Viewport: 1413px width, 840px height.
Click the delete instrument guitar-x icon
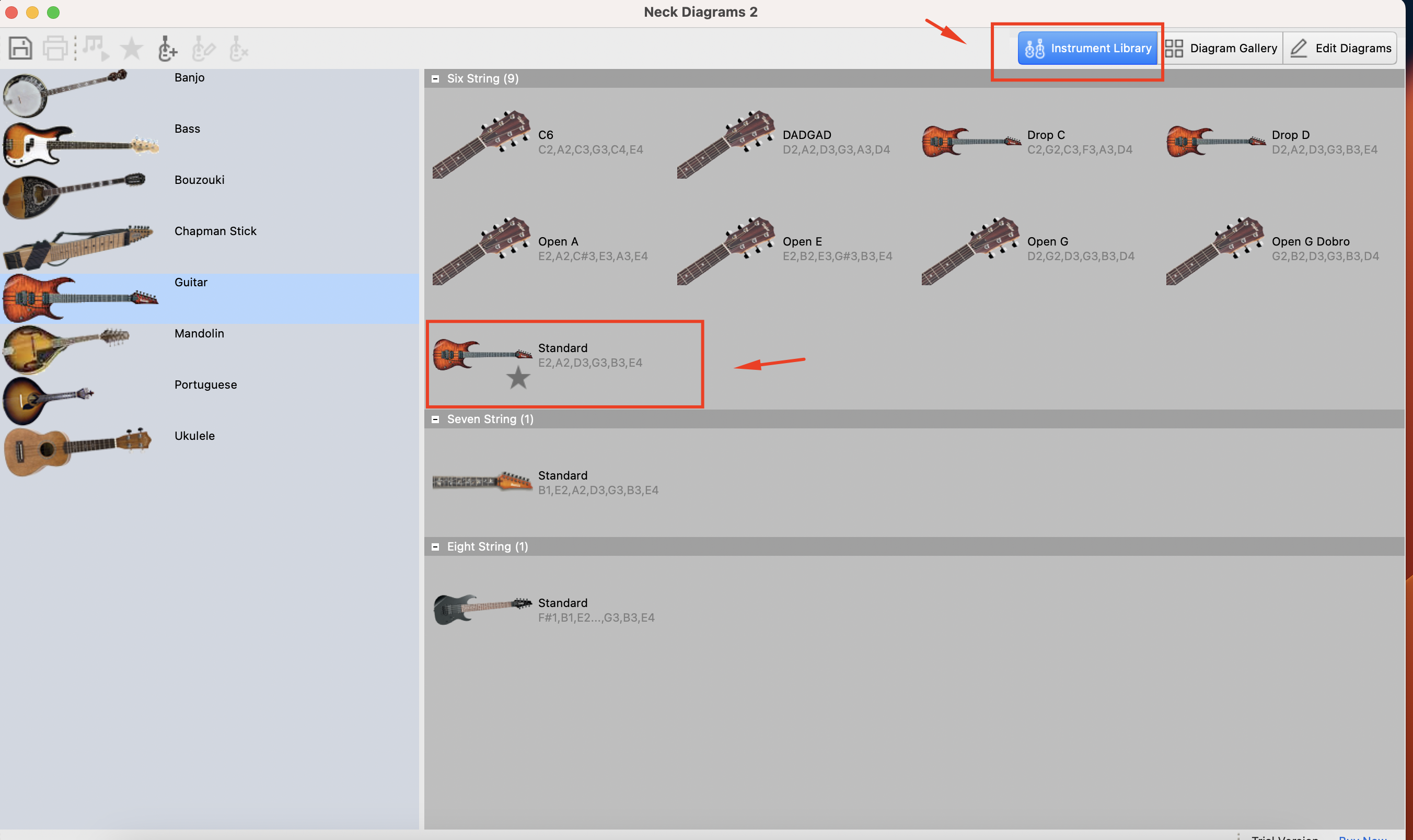(238, 48)
